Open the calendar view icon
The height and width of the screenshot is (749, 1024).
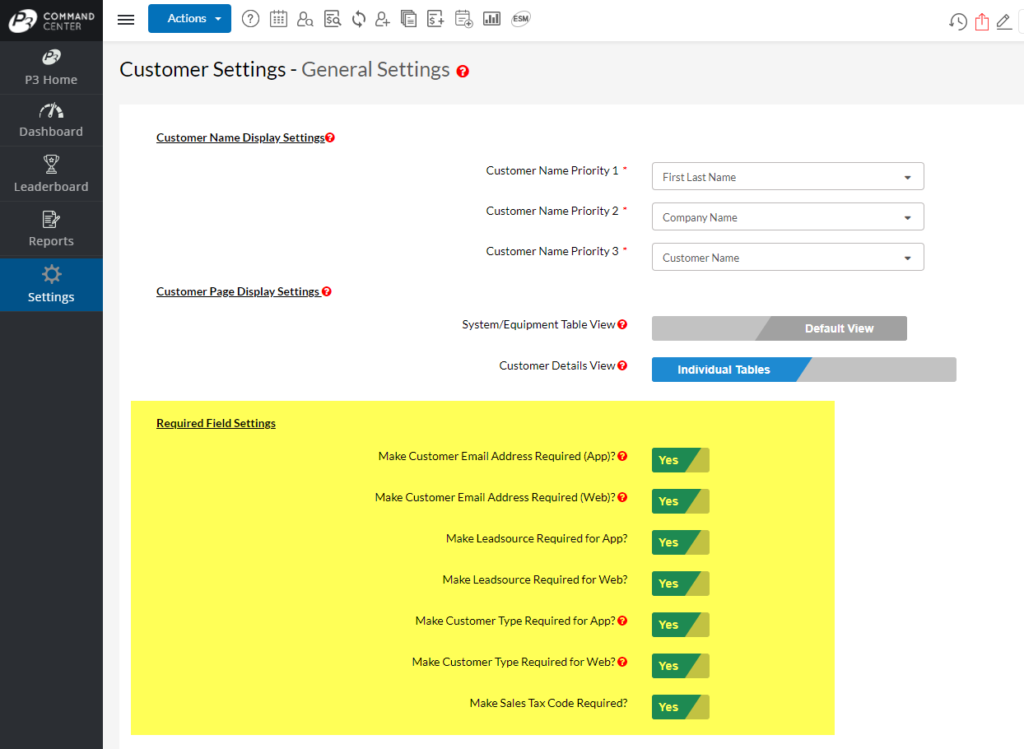tap(278, 19)
